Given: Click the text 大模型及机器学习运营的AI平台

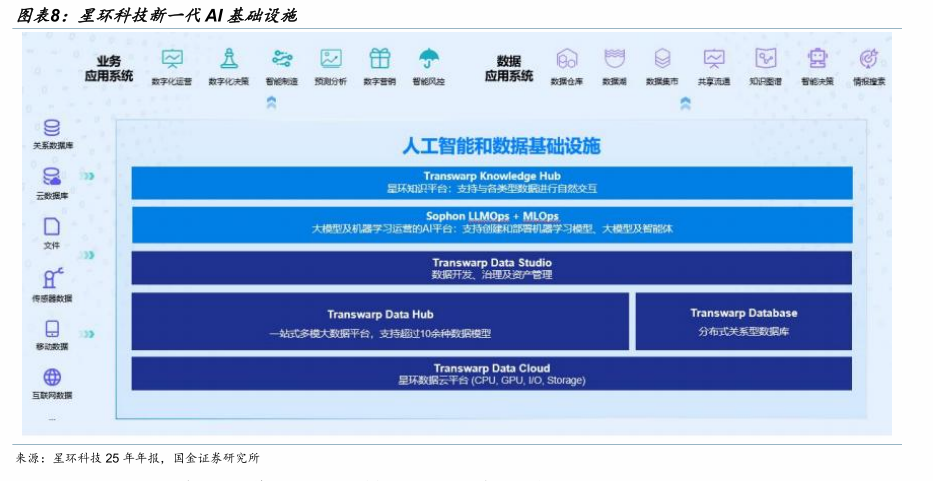Looking at the screenshot, I should tap(382, 229).
